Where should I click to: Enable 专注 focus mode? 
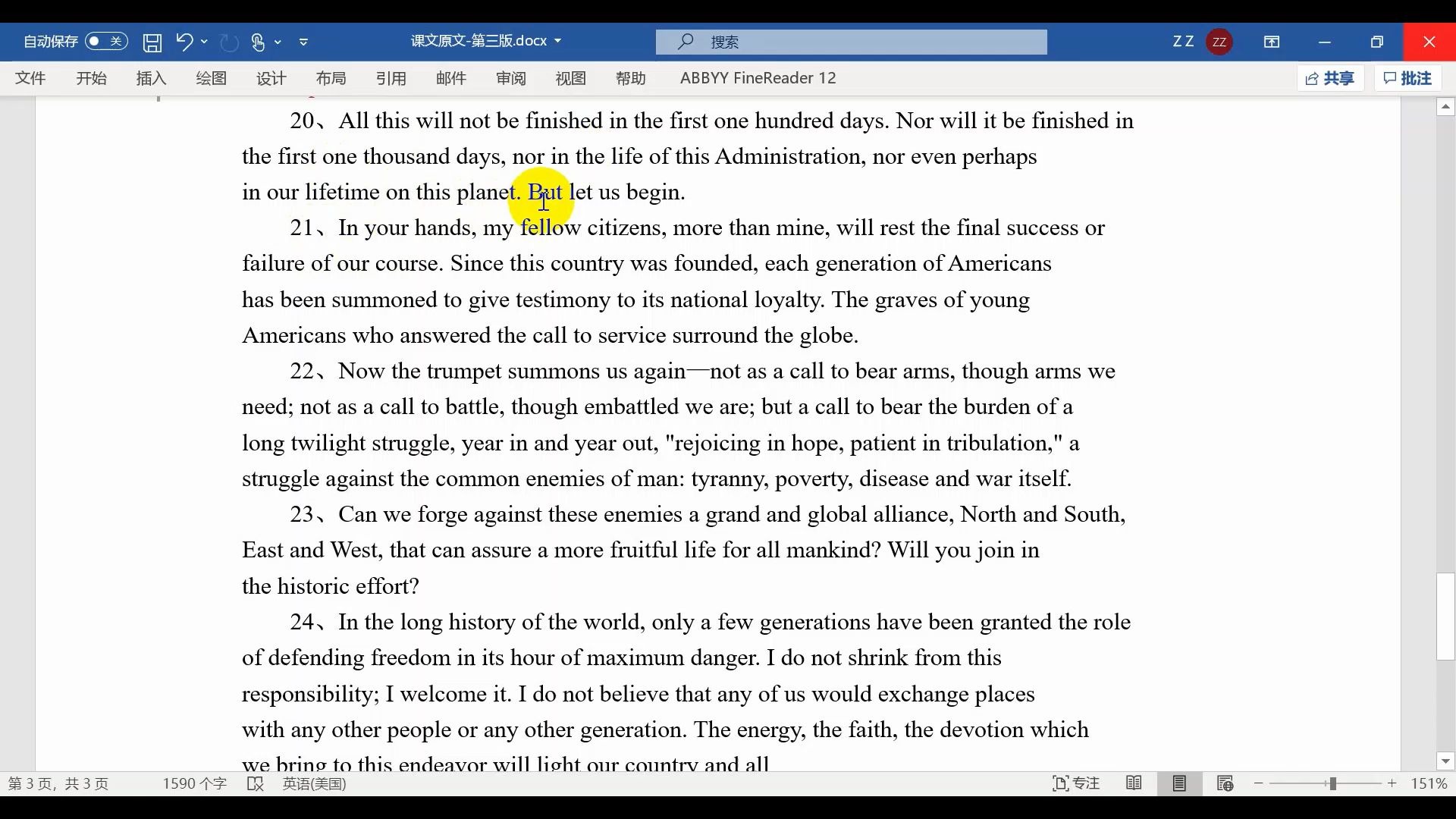[1077, 783]
